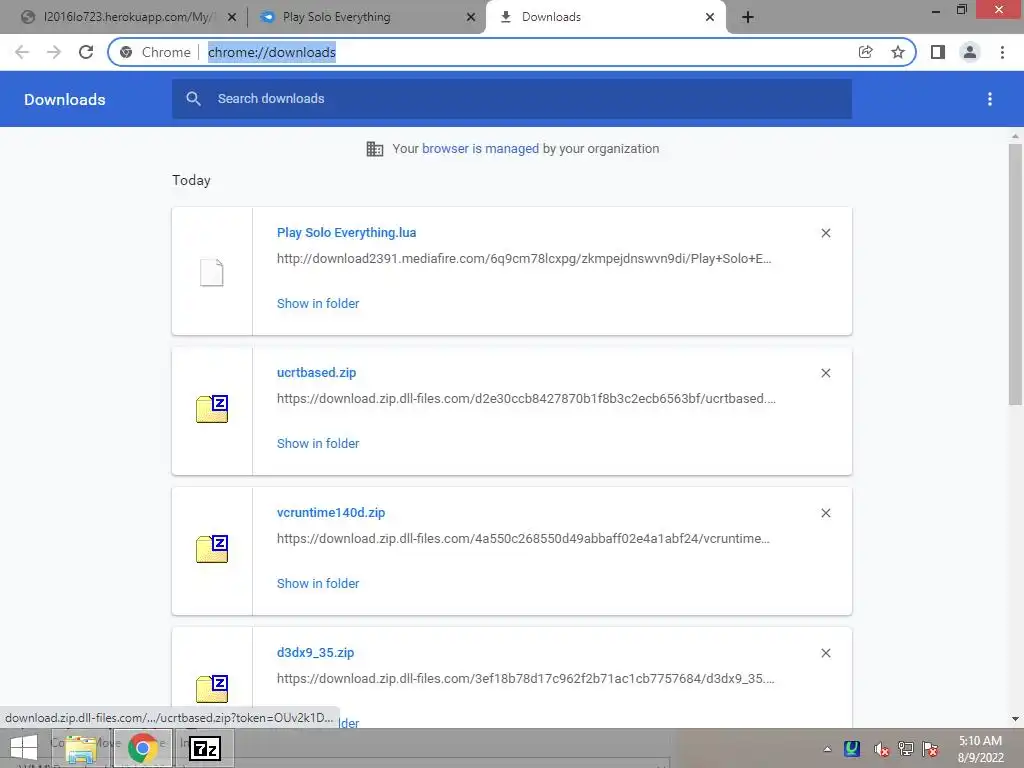Remove vcruntime140d.zip from the list
This screenshot has height=768, width=1024.
(825, 513)
